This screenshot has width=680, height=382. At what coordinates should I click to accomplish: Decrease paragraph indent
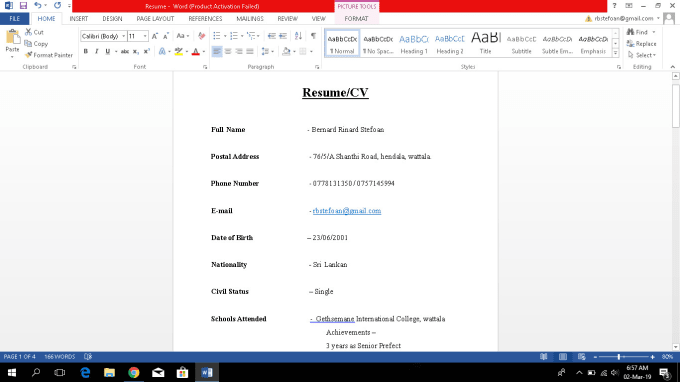coord(271,36)
